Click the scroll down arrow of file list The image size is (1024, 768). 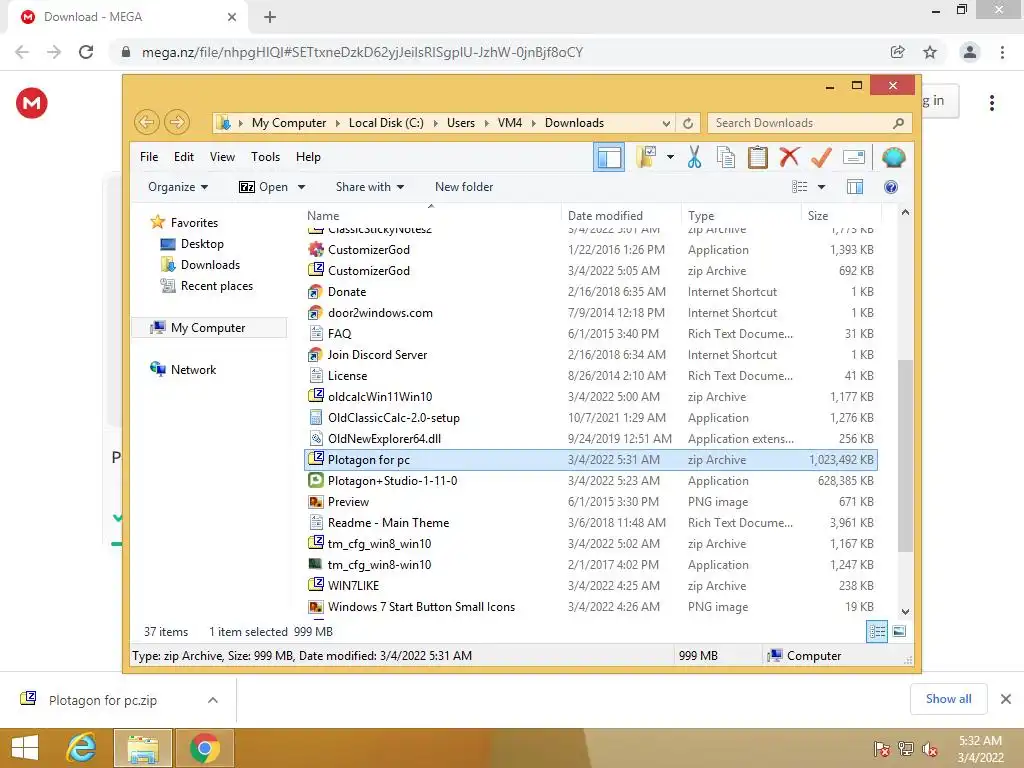tap(905, 612)
